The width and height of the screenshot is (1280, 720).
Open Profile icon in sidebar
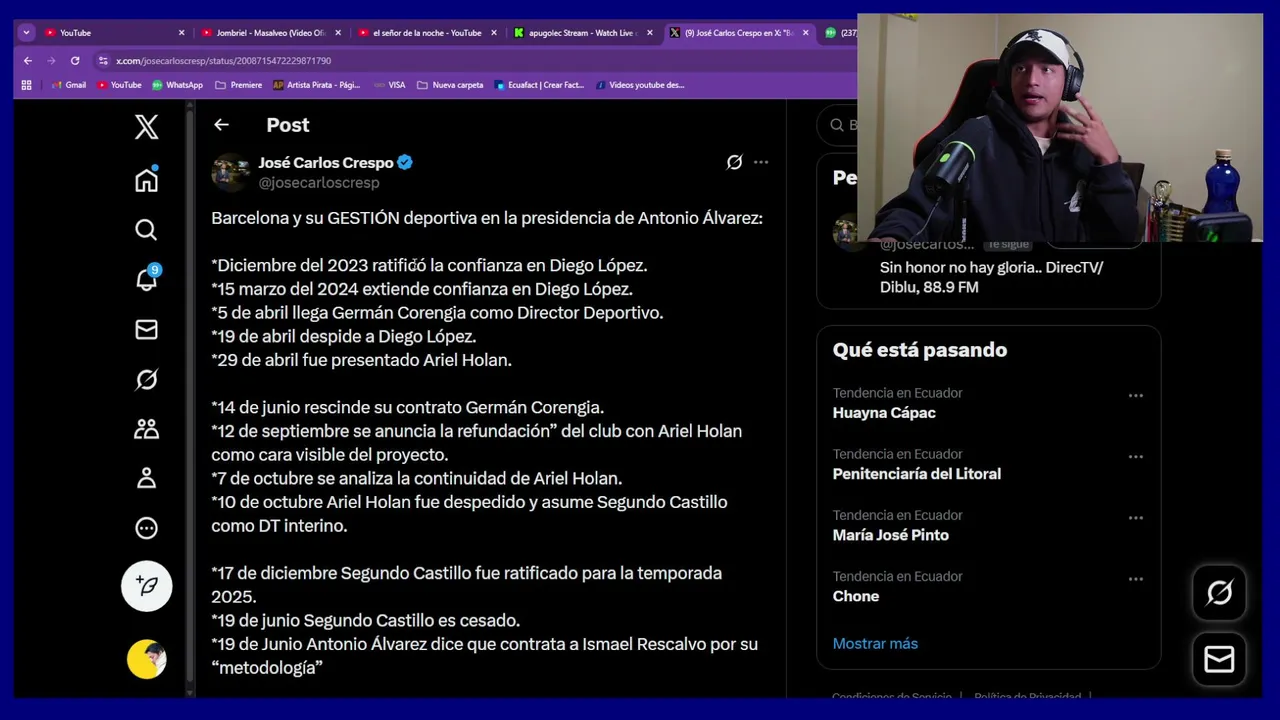coord(146,478)
